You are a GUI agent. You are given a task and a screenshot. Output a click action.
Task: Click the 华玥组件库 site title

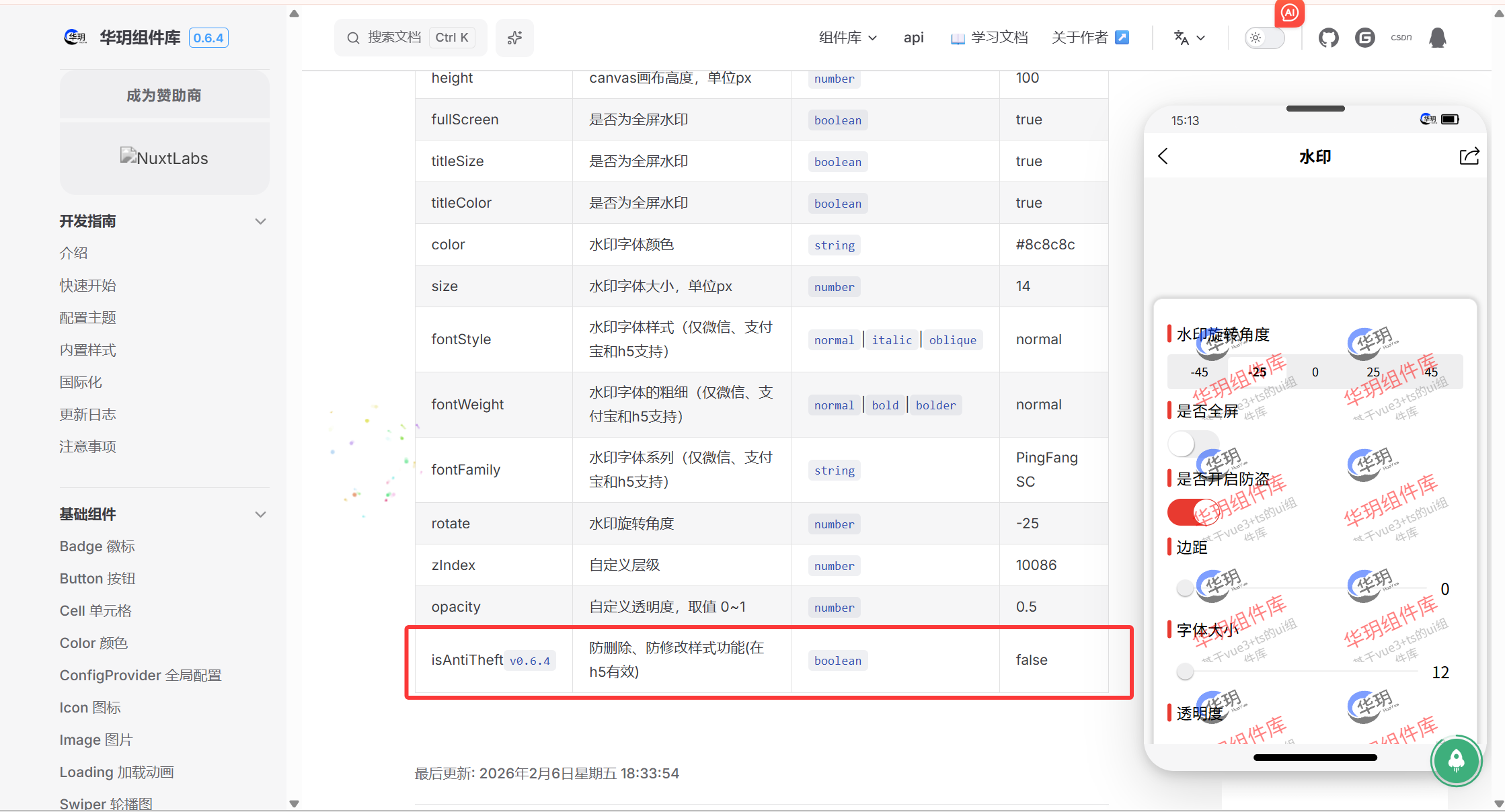coord(140,38)
